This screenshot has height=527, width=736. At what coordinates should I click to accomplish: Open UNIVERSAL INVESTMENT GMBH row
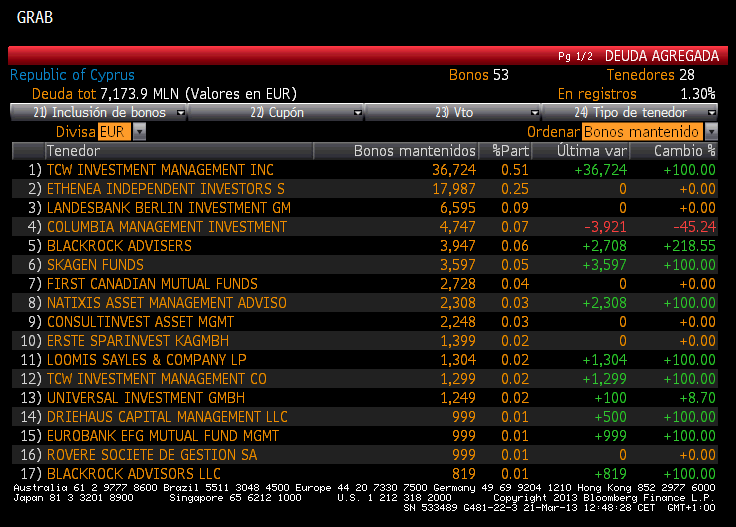364,398
